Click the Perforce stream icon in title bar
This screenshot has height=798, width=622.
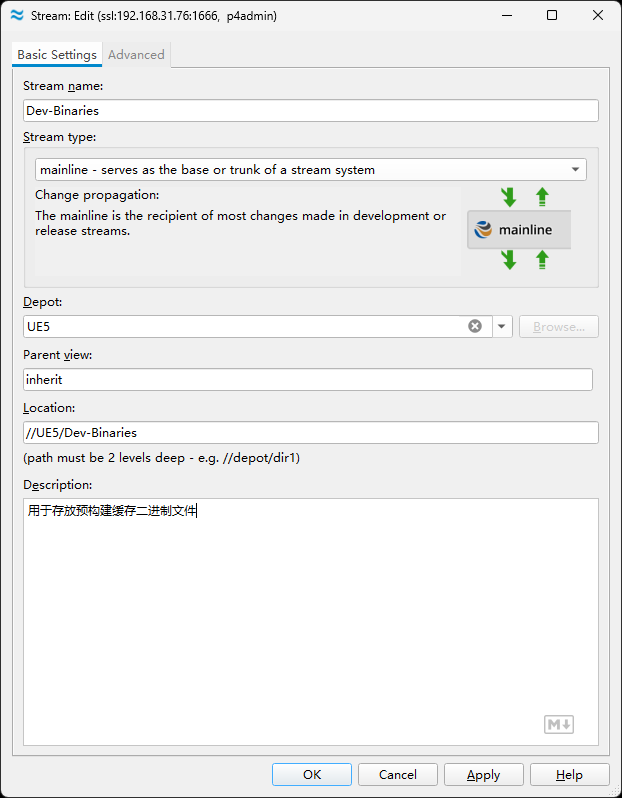point(17,15)
